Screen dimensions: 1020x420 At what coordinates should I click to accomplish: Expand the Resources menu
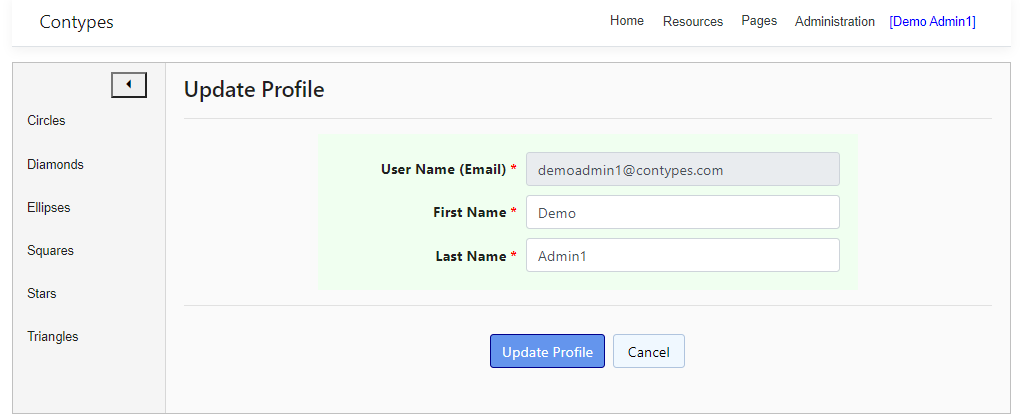coord(693,21)
